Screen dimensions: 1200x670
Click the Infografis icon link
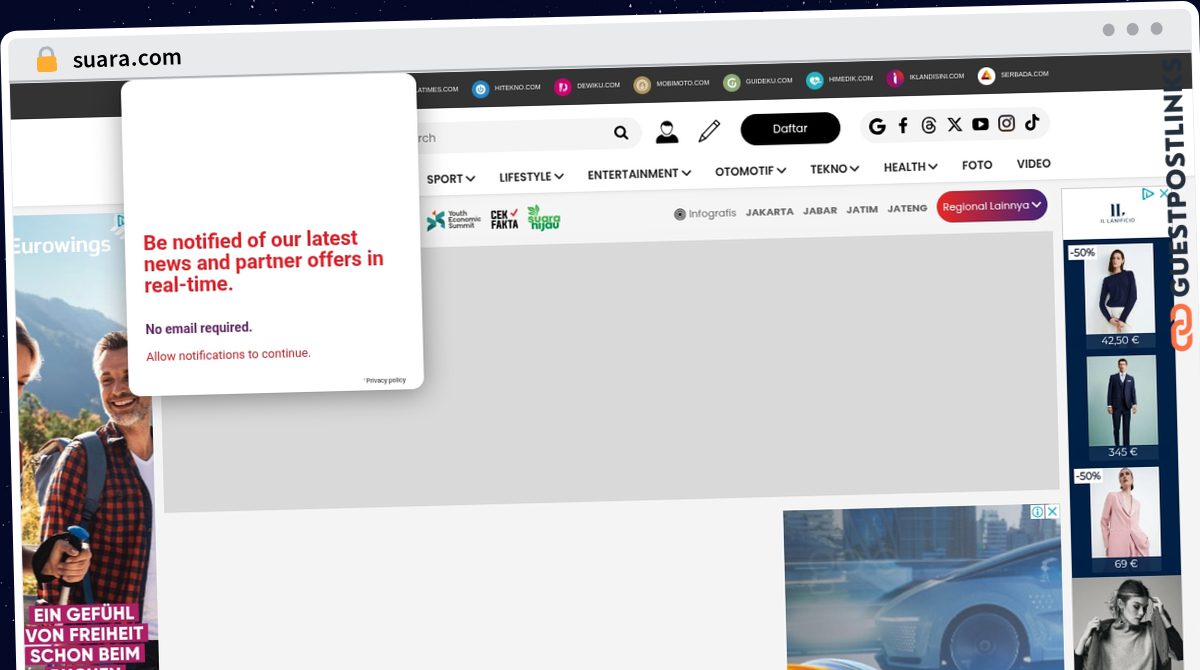(705, 213)
